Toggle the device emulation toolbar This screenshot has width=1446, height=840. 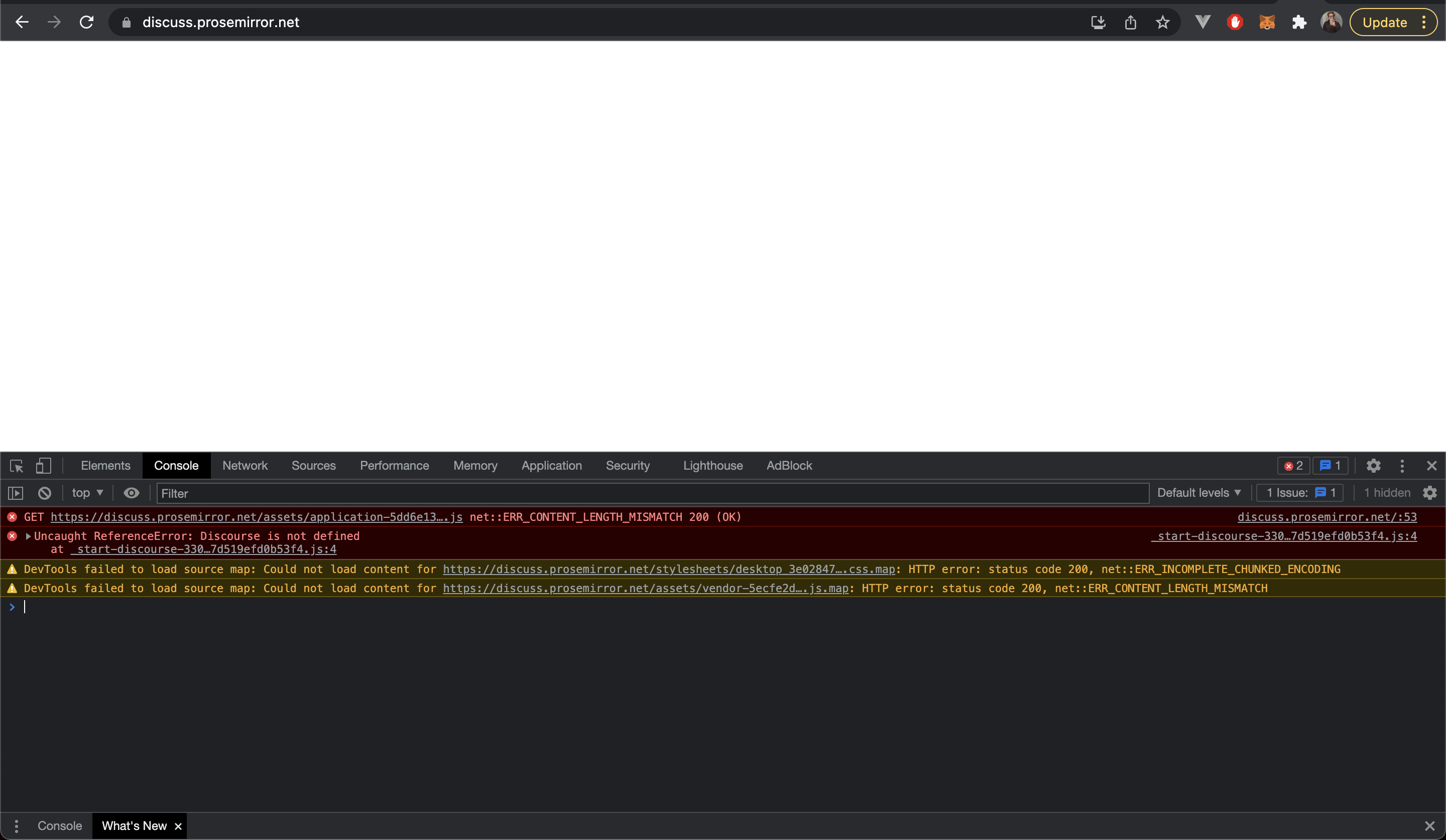tap(44, 466)
